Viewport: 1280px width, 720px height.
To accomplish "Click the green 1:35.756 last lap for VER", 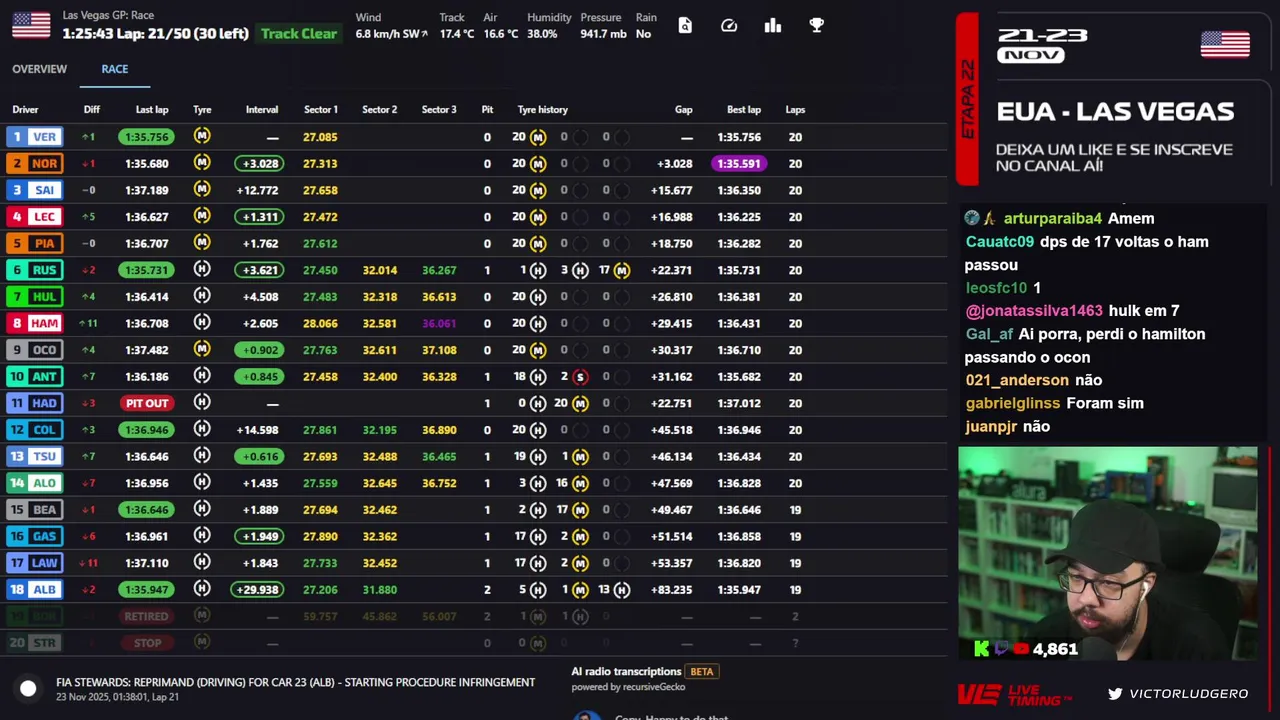I will pyautogui.click(x=147, y=137).
